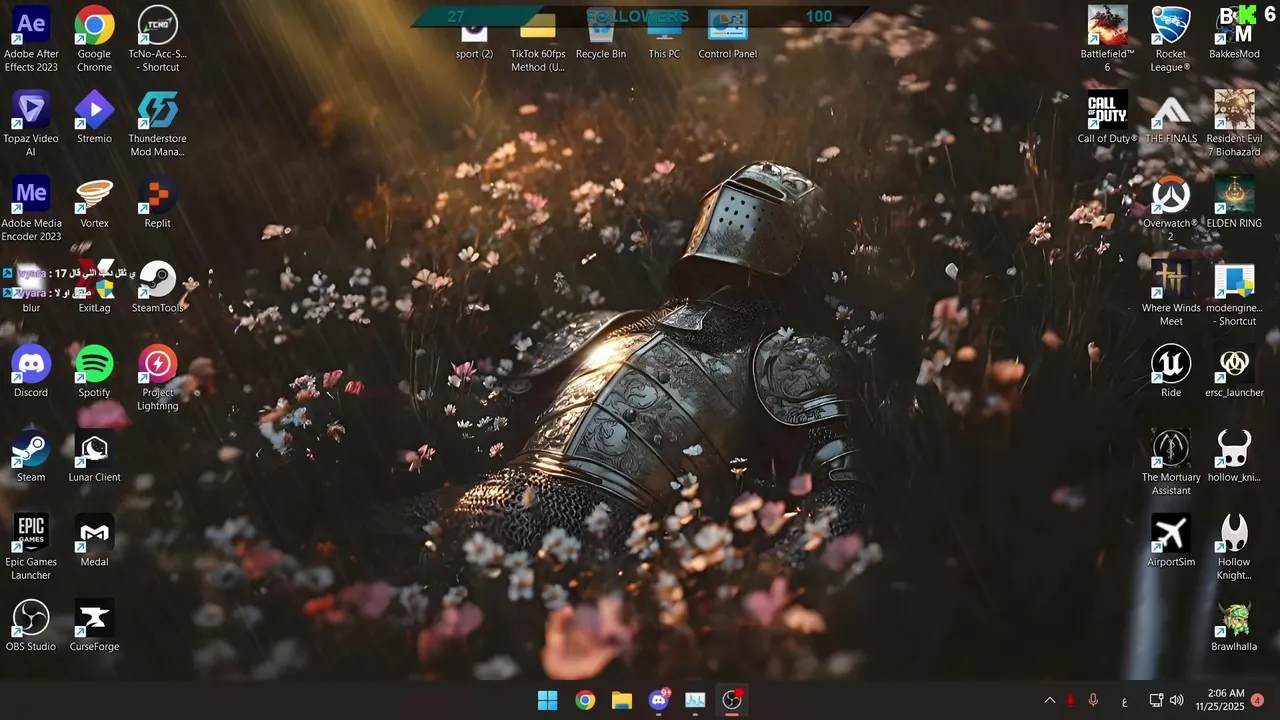Select the Battlefield 6 desktop icon

pyautogui.click(x=1107, y=40)
